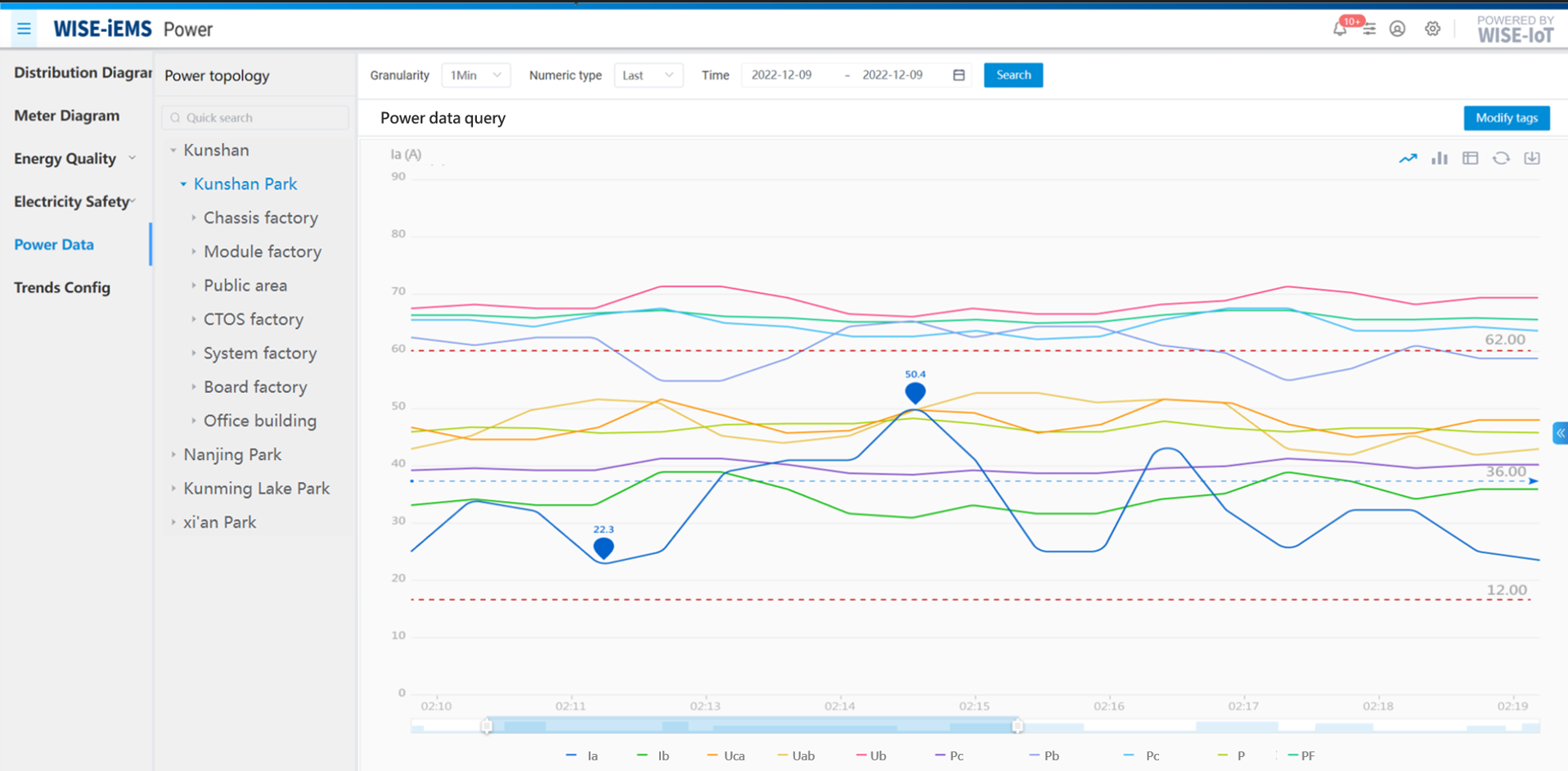
Task: Toggle the Ia series legend
Action: pos(582,756)
